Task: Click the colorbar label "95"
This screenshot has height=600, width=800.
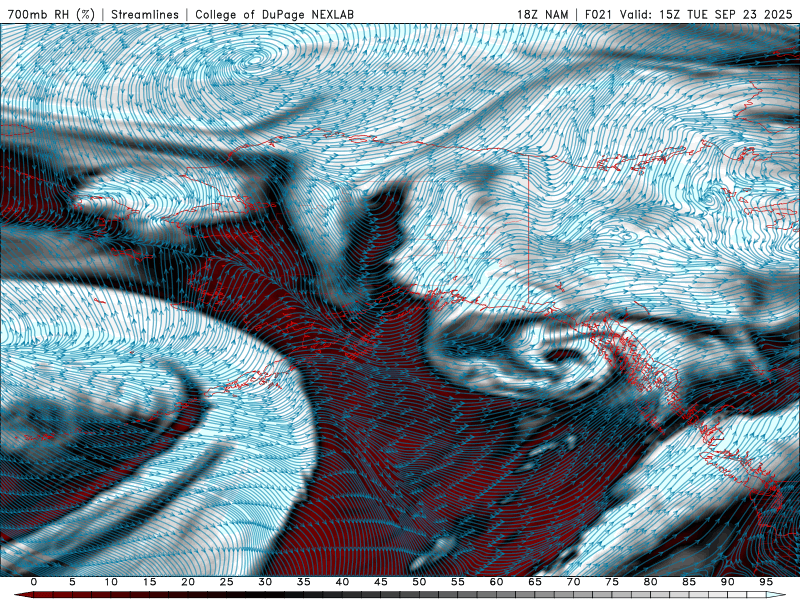Action: click(x=766, y=582)
